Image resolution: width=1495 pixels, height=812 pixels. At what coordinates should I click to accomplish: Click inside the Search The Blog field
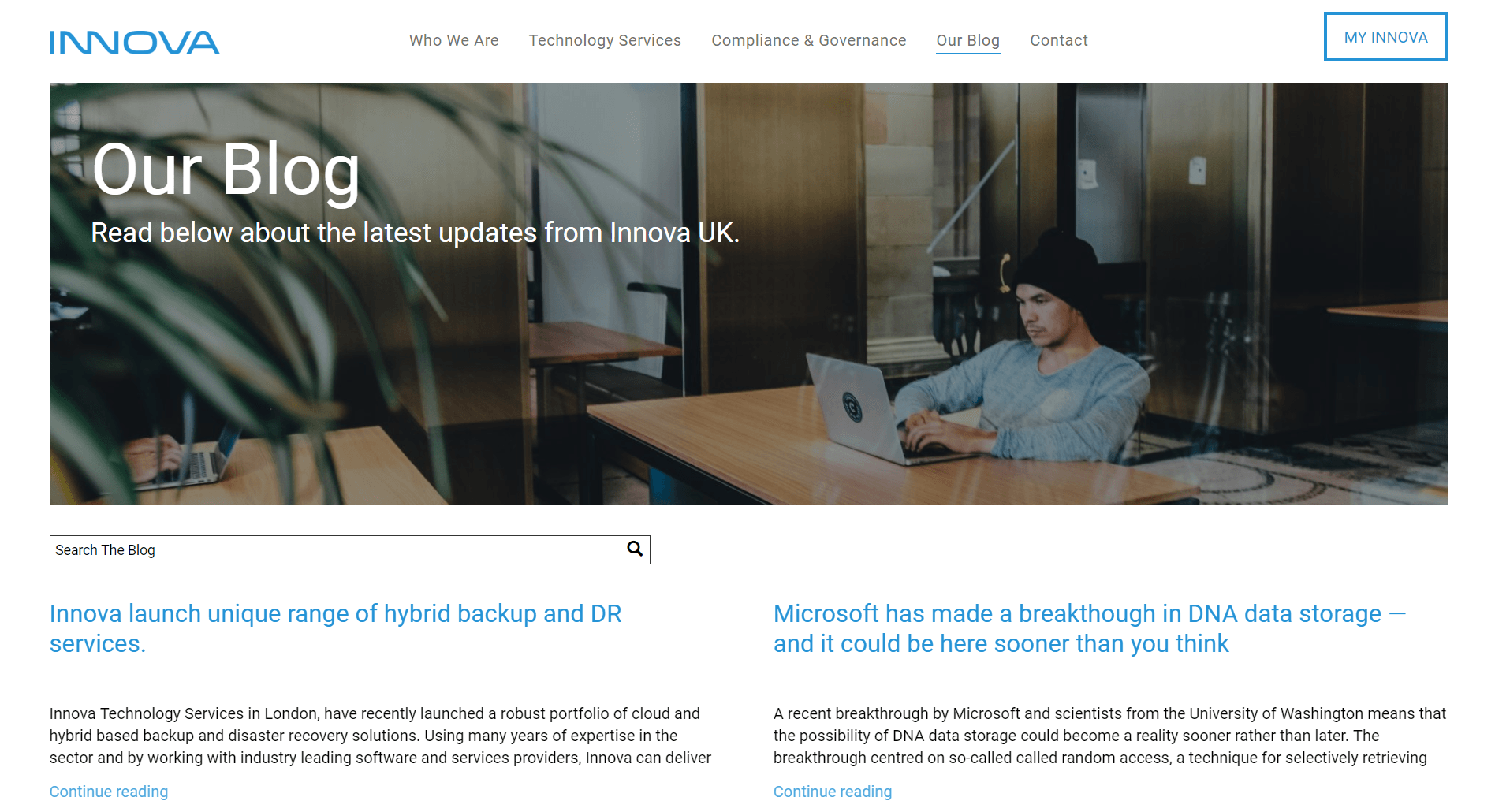tap(315, 549)
